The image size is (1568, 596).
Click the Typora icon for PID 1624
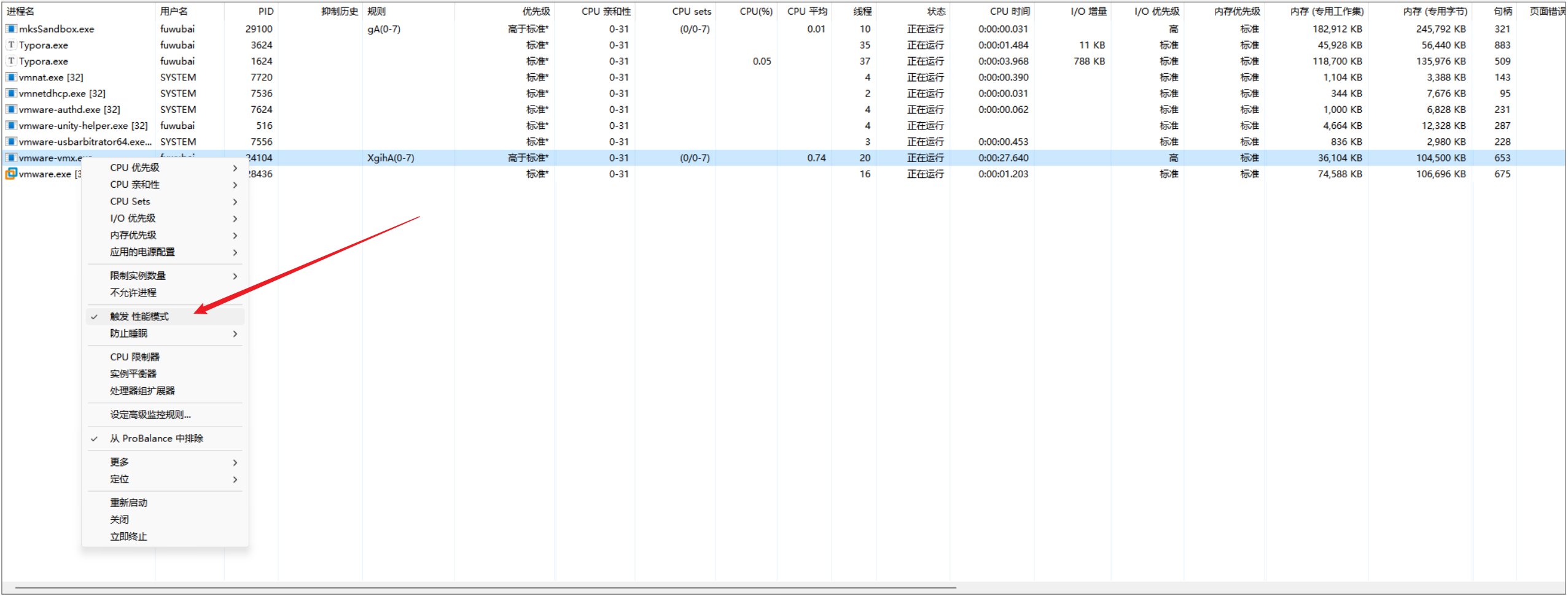pos(11,61)
